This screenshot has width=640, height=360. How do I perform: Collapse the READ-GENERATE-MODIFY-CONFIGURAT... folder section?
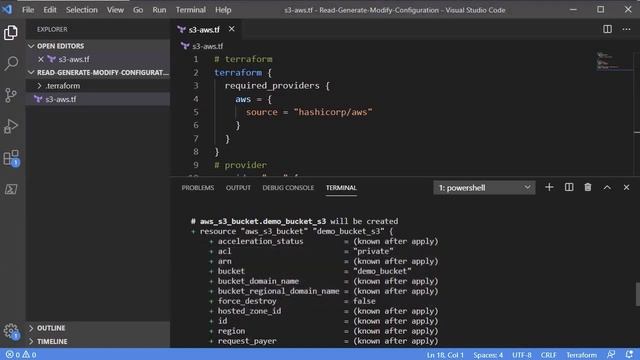click(x=98, y=73)
